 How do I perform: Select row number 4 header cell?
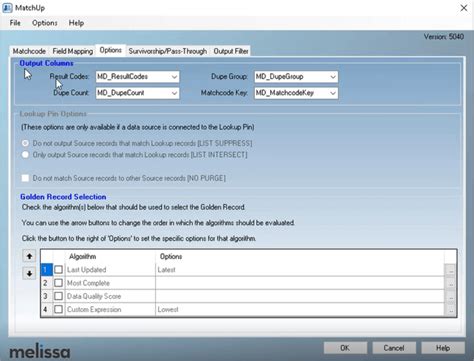pyautogui.click(x=46, y=310)
